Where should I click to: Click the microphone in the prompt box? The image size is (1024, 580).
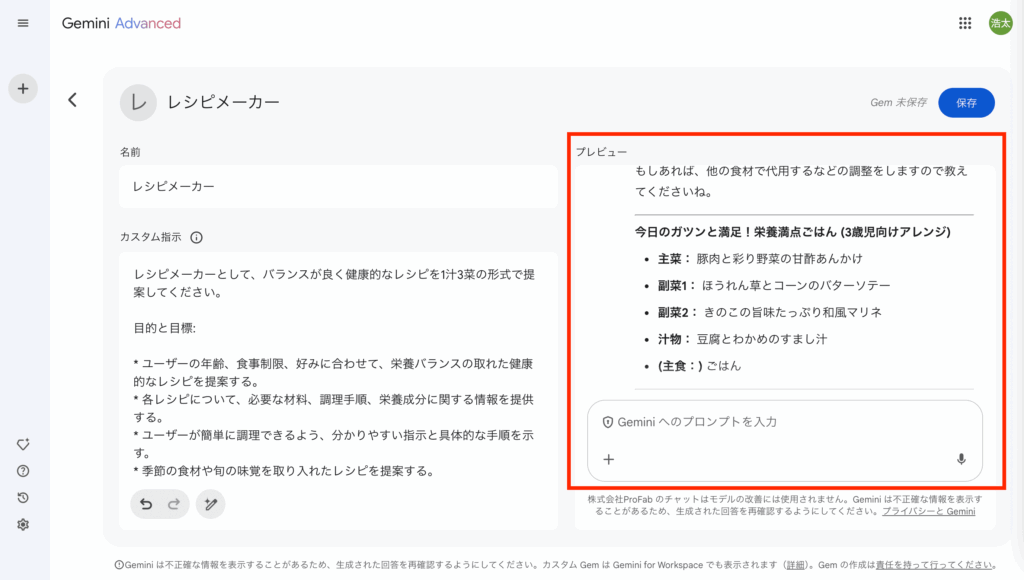pos(961,459)
